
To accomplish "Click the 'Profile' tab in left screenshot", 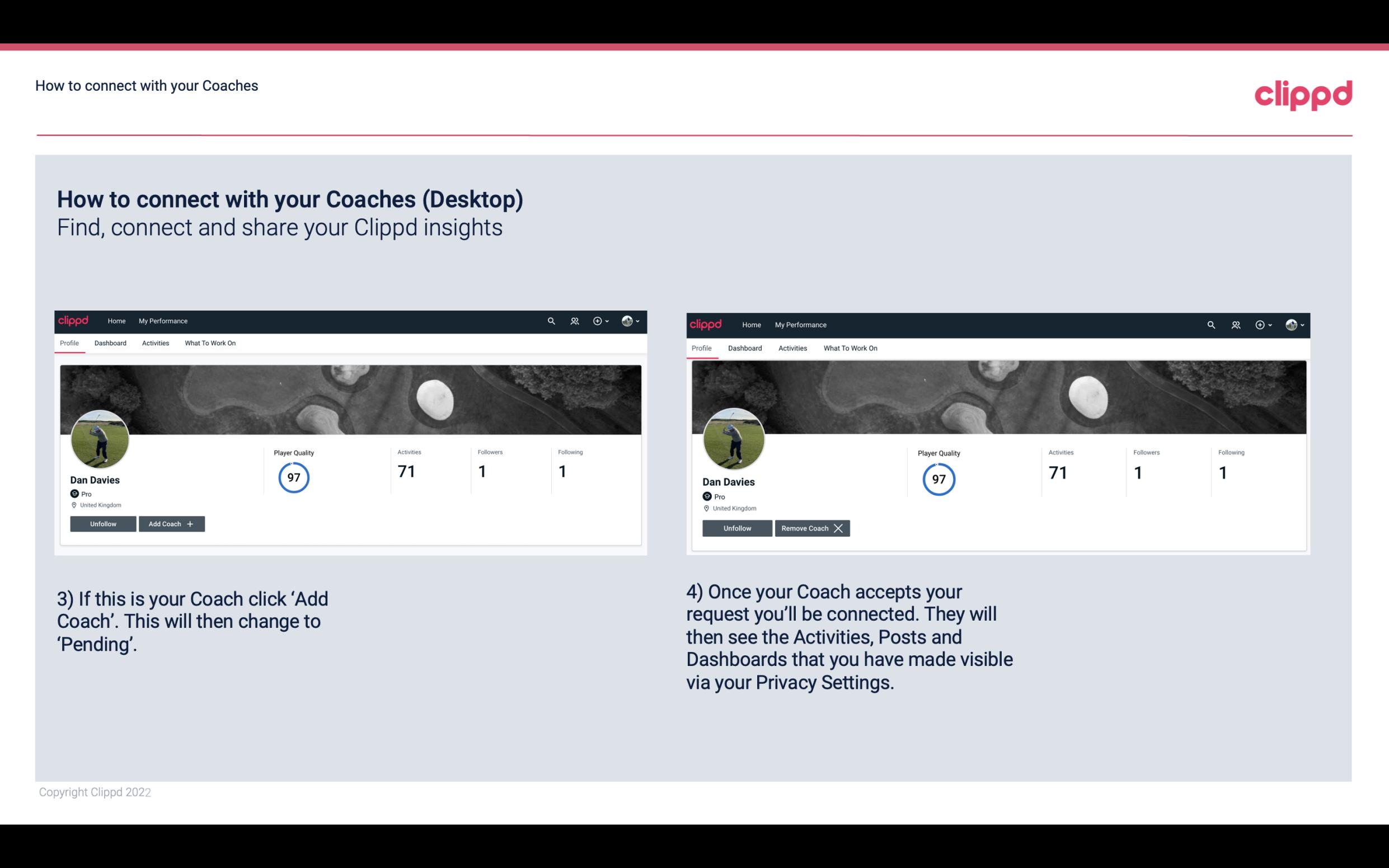I will (69, 343).
